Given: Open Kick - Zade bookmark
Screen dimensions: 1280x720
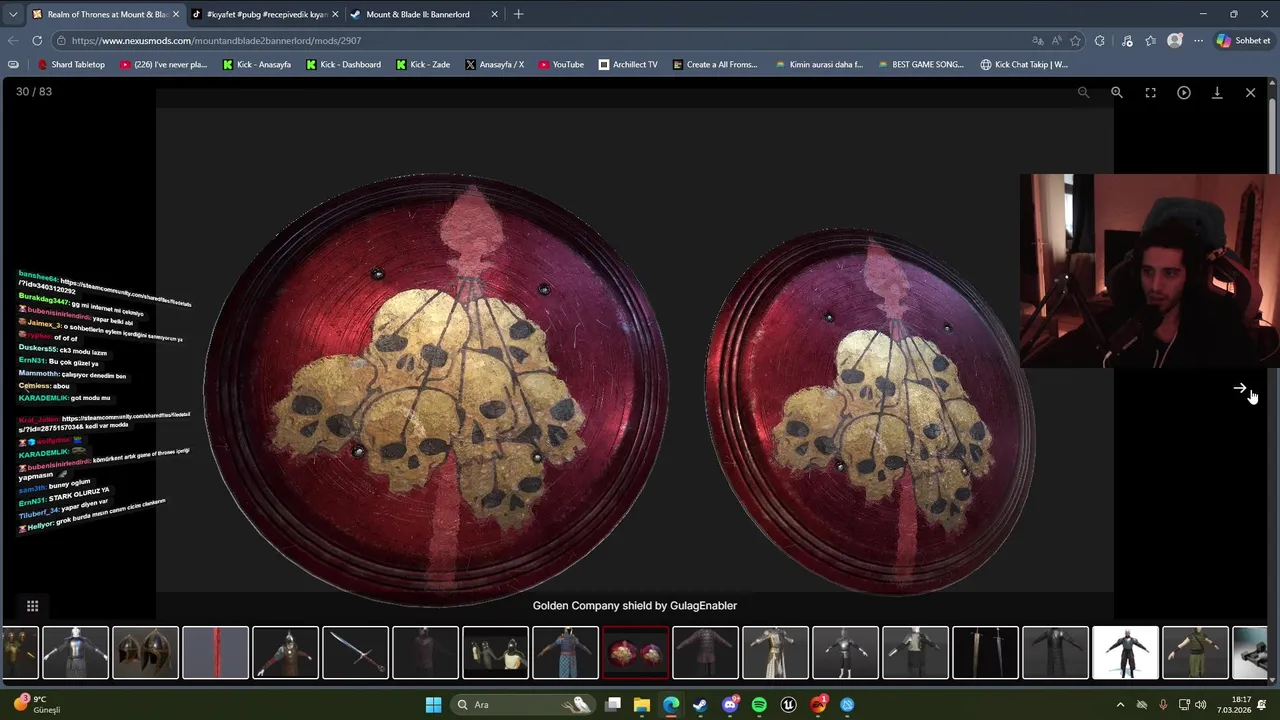Looking at the screenshot, I should tap(423, 65).
